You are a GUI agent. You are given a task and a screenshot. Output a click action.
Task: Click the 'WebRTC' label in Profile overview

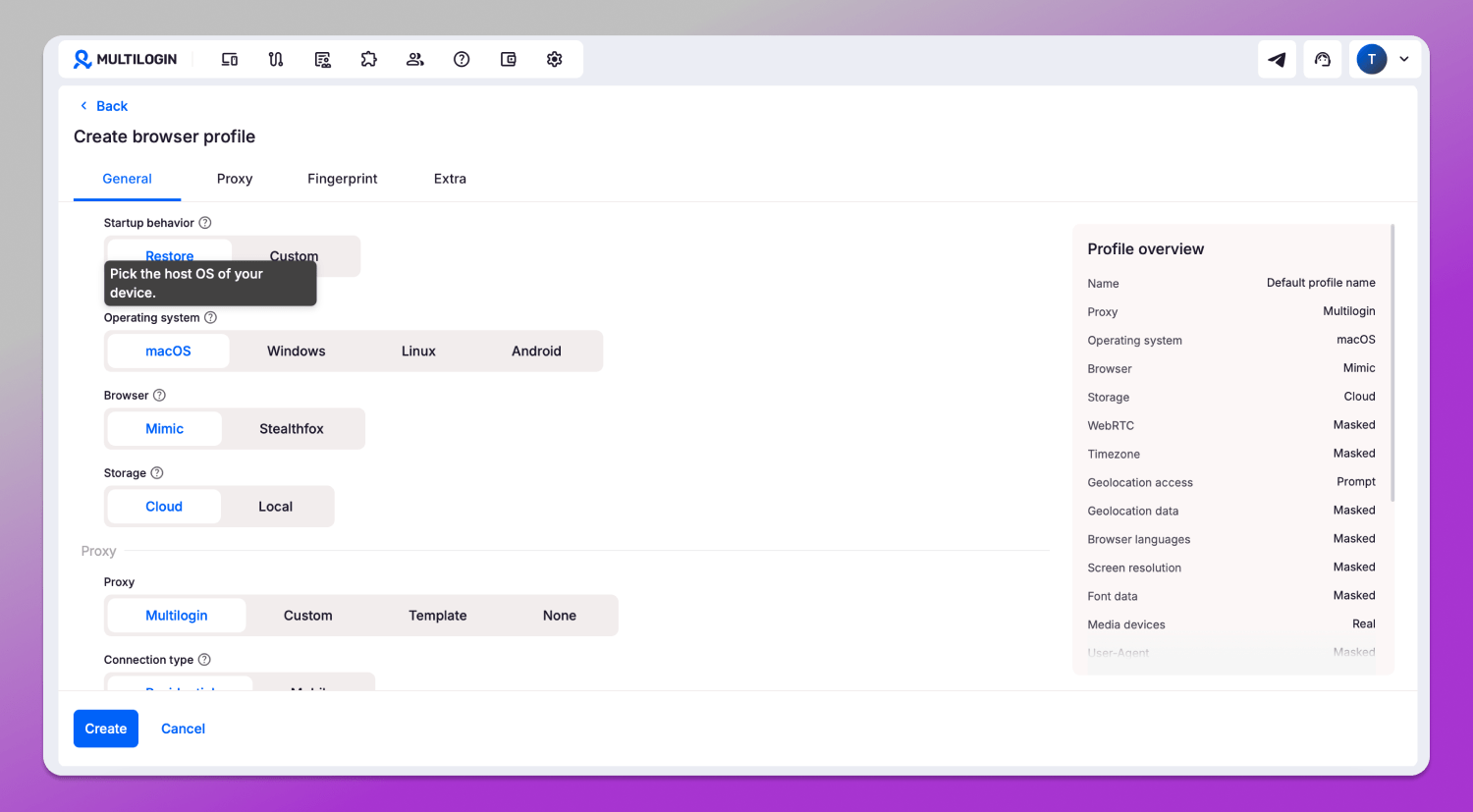[x=1111, y=425]
